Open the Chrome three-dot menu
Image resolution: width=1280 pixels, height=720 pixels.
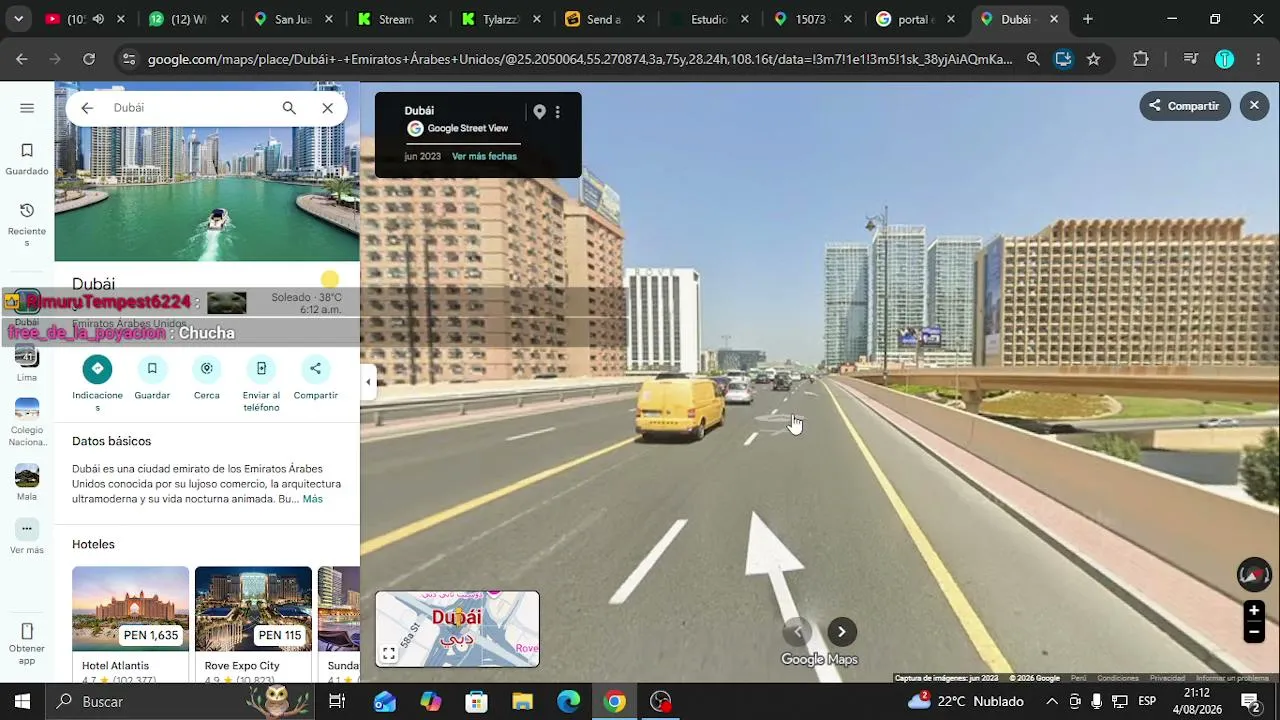1258,59
